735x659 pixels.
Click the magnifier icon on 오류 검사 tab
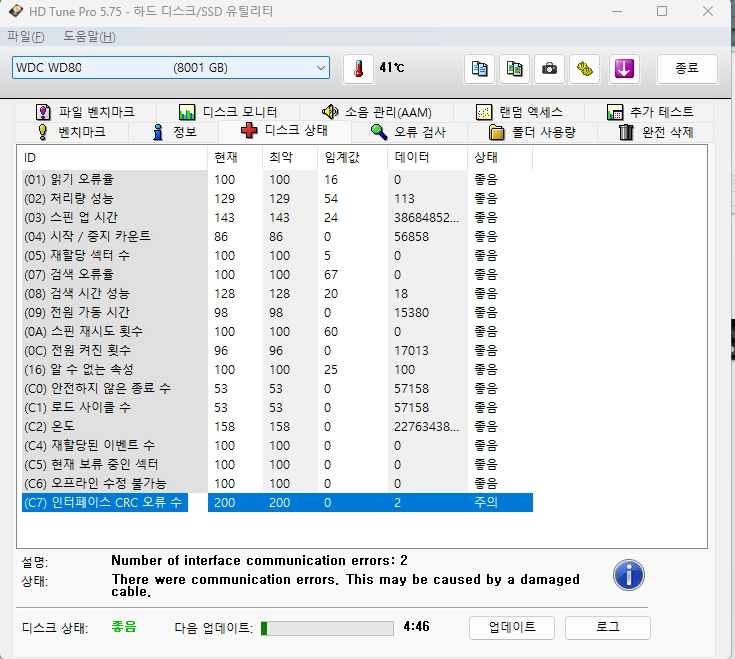379,132
